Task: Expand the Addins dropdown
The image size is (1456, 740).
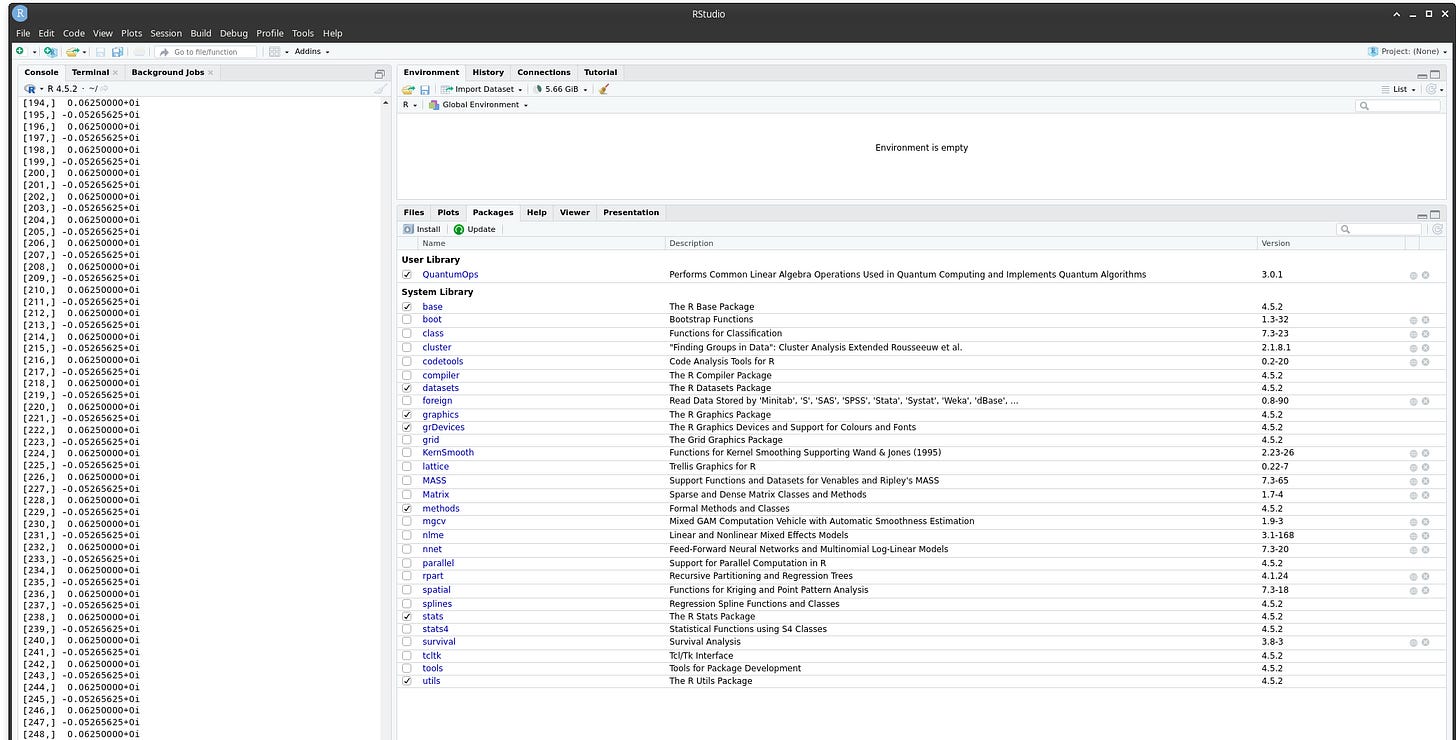Action: (312, 52)
